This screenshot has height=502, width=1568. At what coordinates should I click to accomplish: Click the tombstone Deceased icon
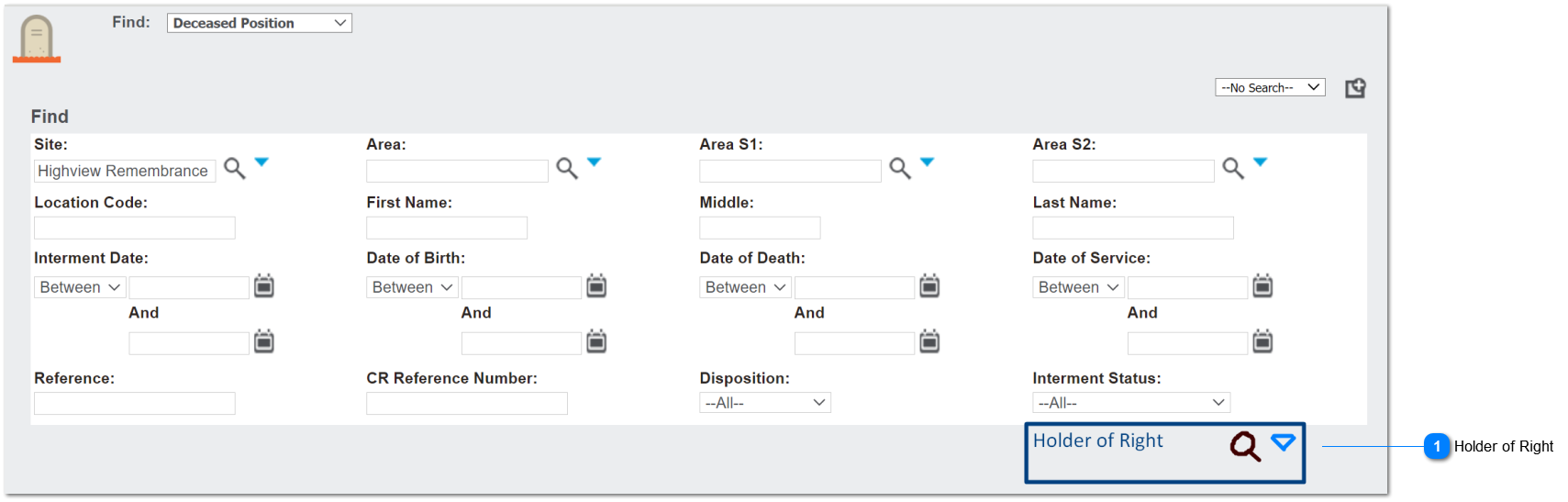point(37,39)
